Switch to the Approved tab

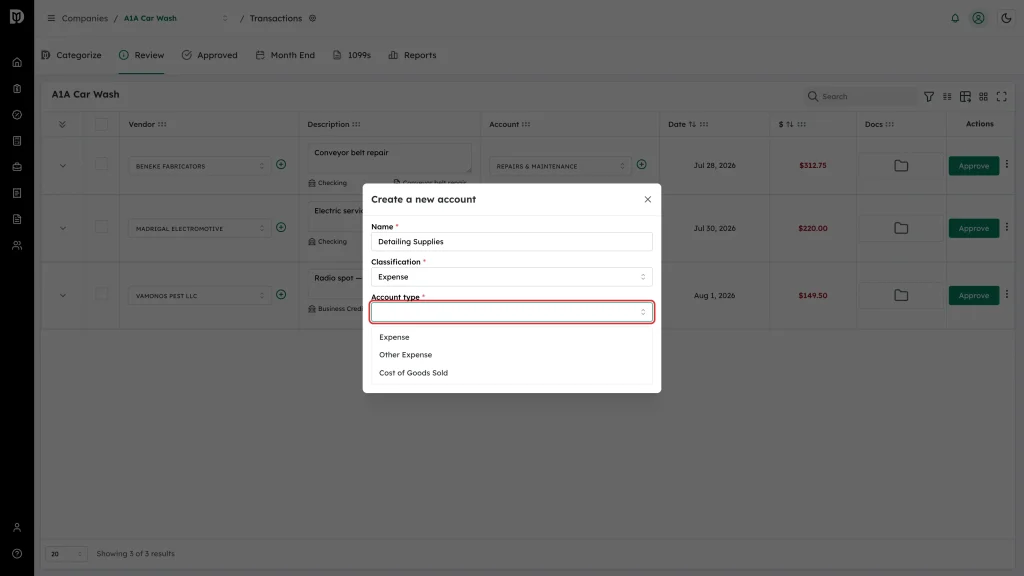click(x=210, y=56)
